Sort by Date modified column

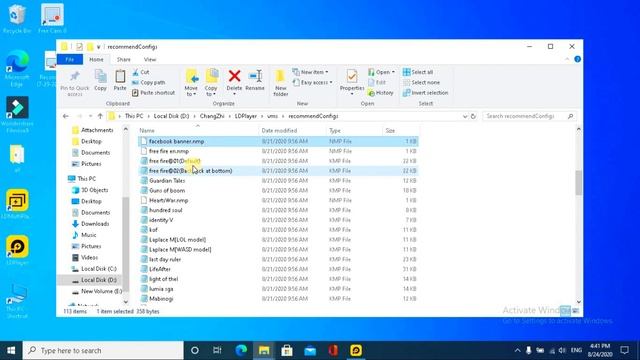click(293, 131)
